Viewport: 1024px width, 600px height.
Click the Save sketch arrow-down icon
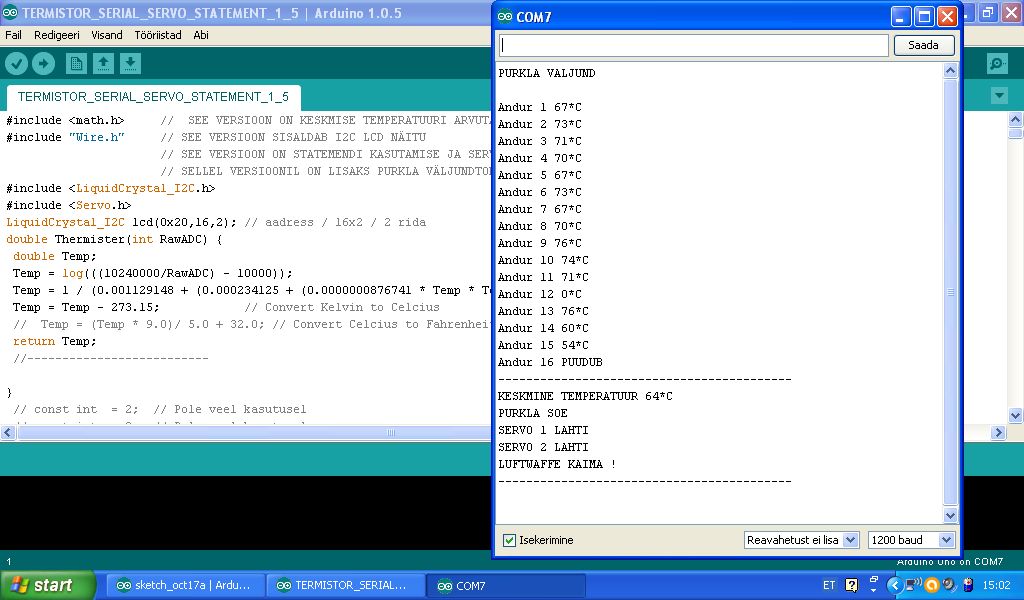130,64
